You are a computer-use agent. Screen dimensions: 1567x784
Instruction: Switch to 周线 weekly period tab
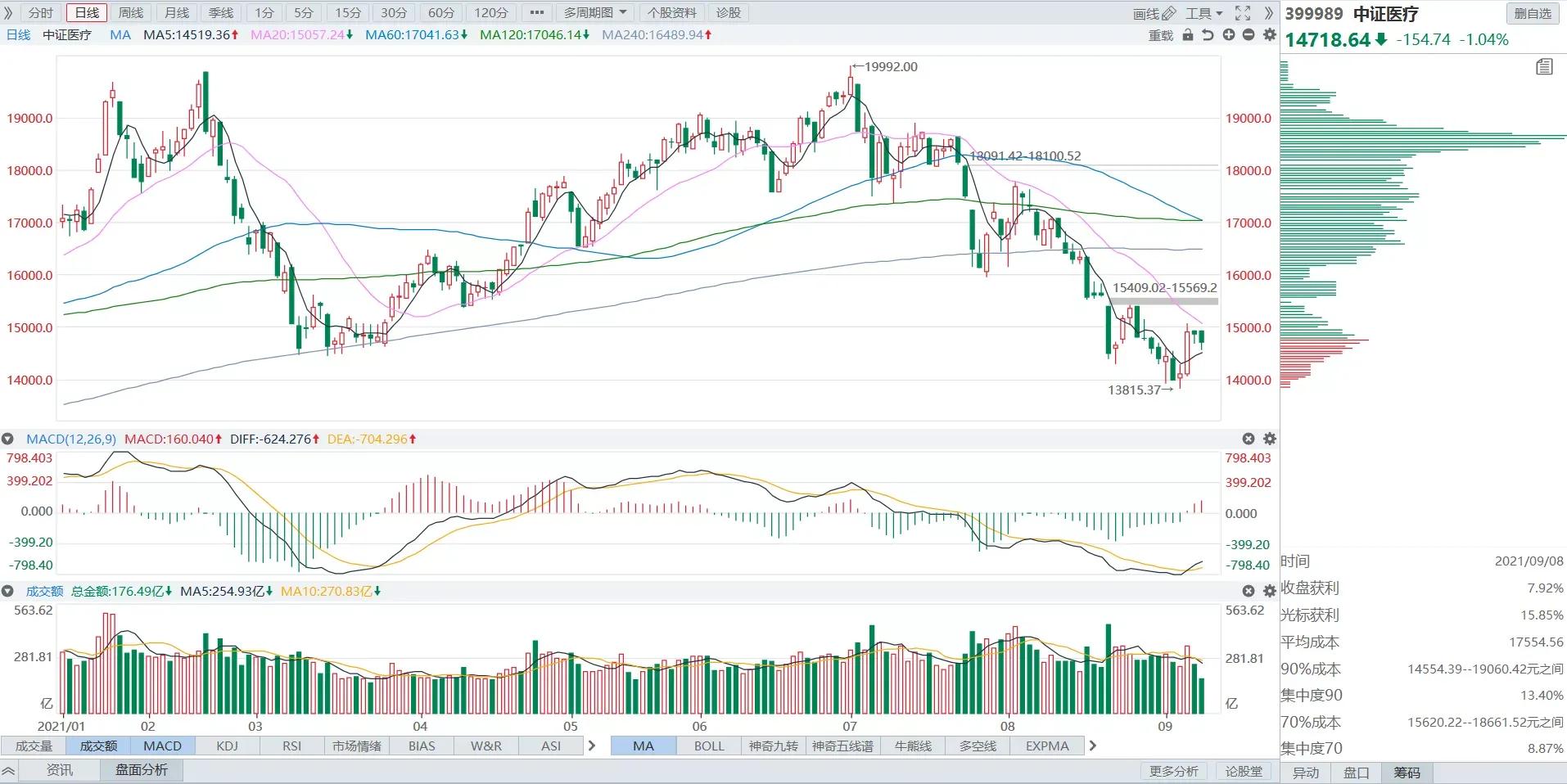[131, 13]
